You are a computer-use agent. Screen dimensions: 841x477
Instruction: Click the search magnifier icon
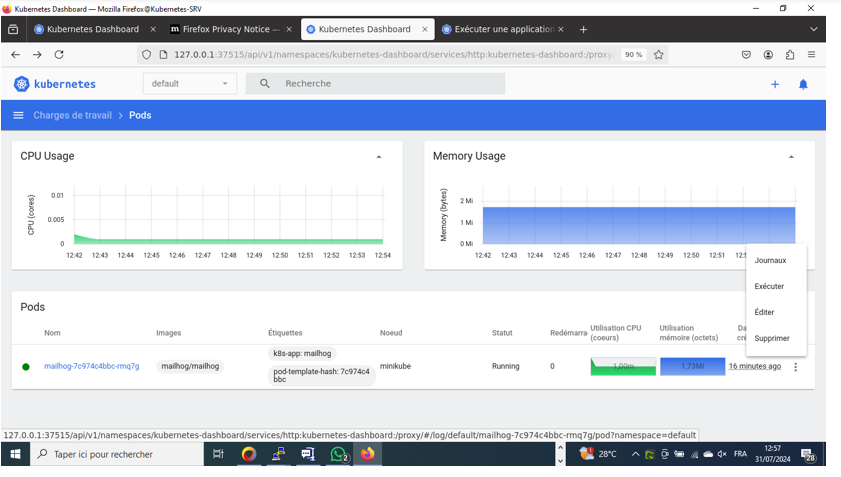tap(265, 84)
